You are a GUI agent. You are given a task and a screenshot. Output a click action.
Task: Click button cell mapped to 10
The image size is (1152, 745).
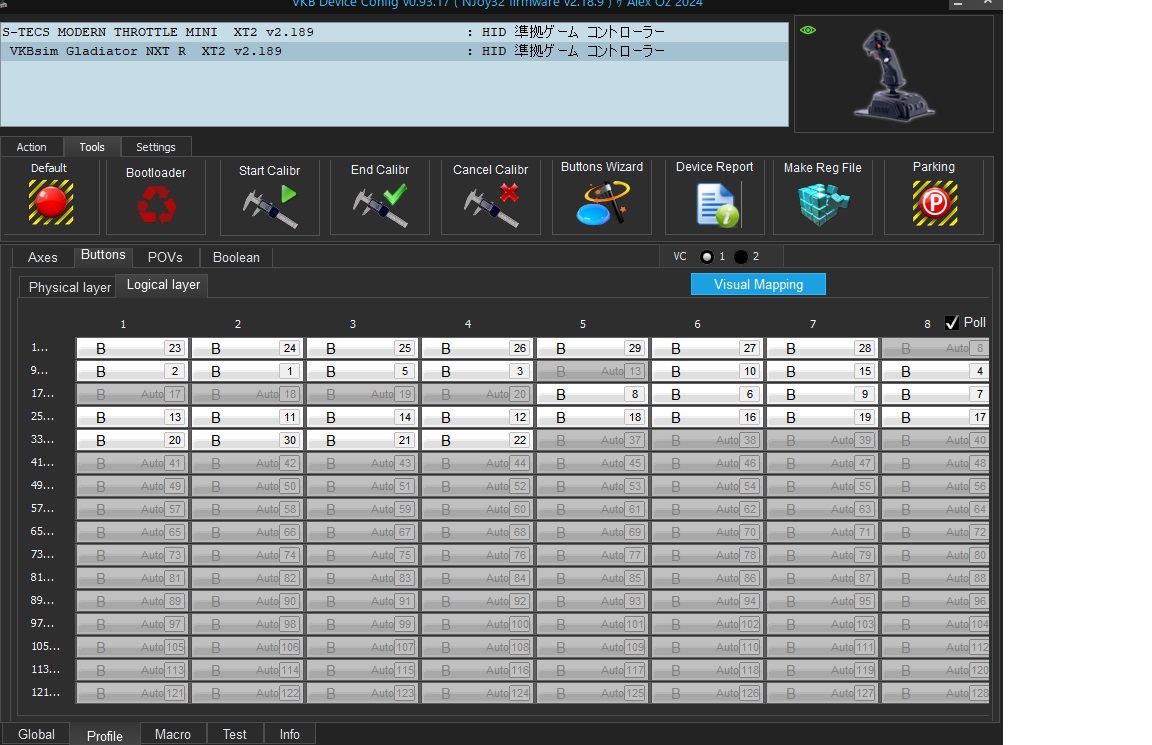click(x=708, y=371)
